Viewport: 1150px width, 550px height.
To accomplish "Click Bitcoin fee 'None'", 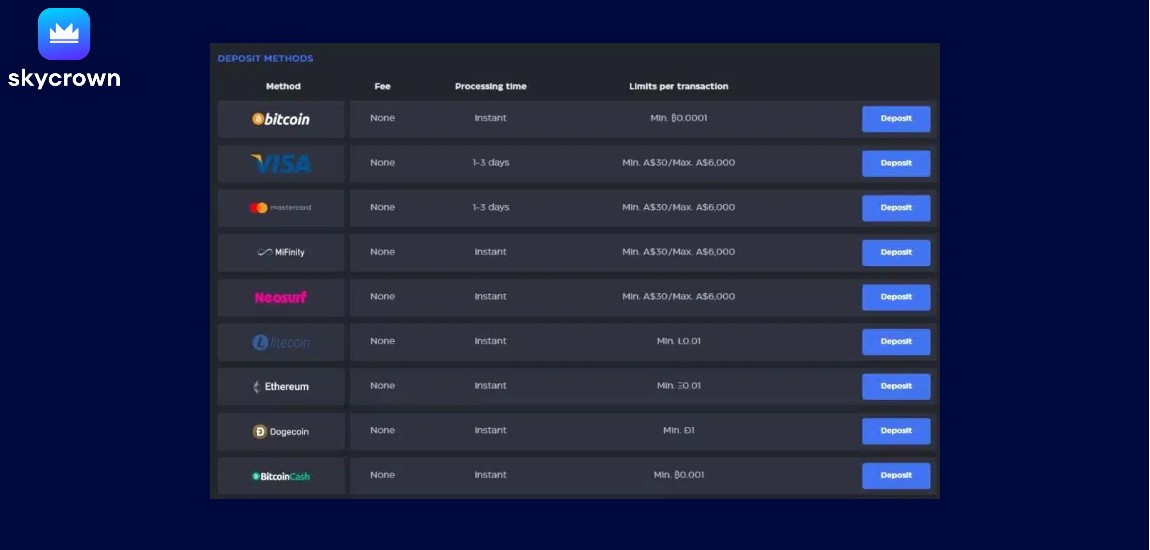I will click(x=382, y=118).
